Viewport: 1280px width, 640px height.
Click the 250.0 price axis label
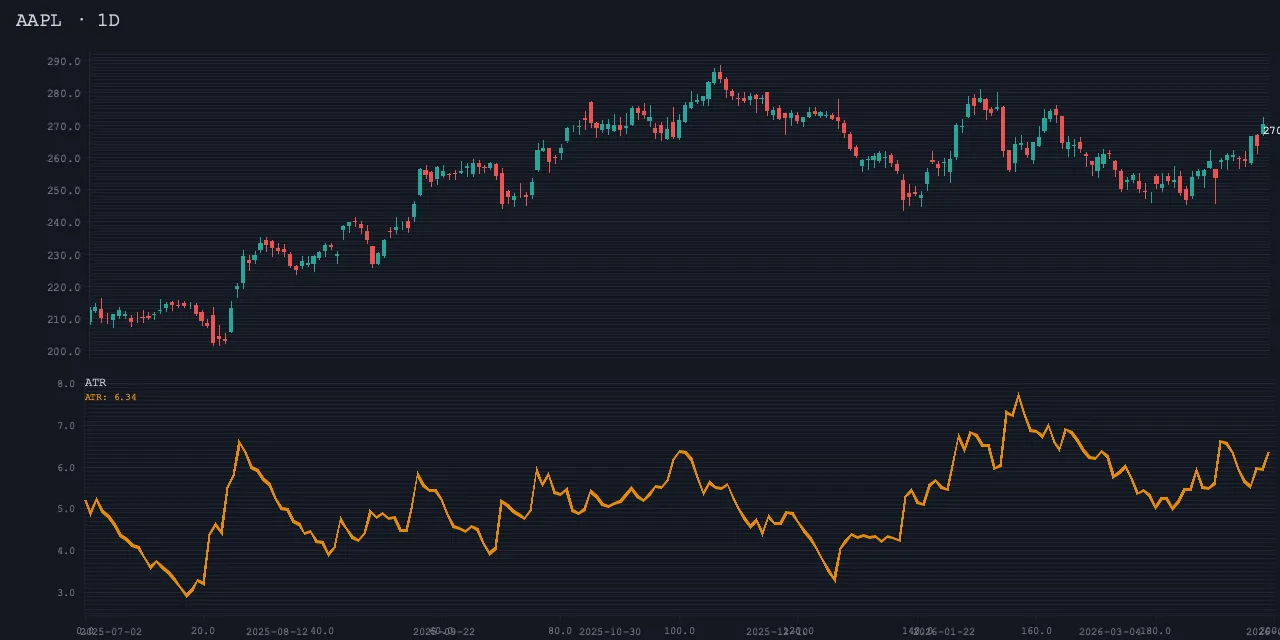tap(63, 191)
